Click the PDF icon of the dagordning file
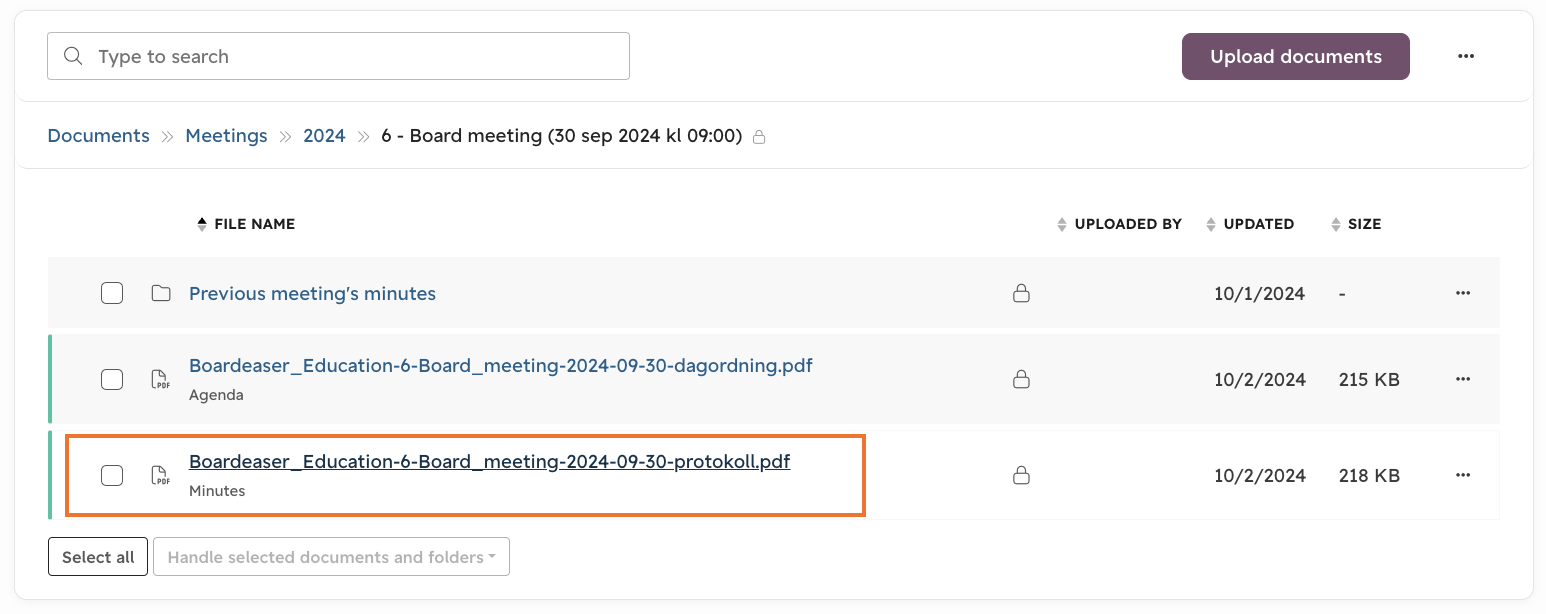This screenshot has height=614, width=1546. click(160, 379)
